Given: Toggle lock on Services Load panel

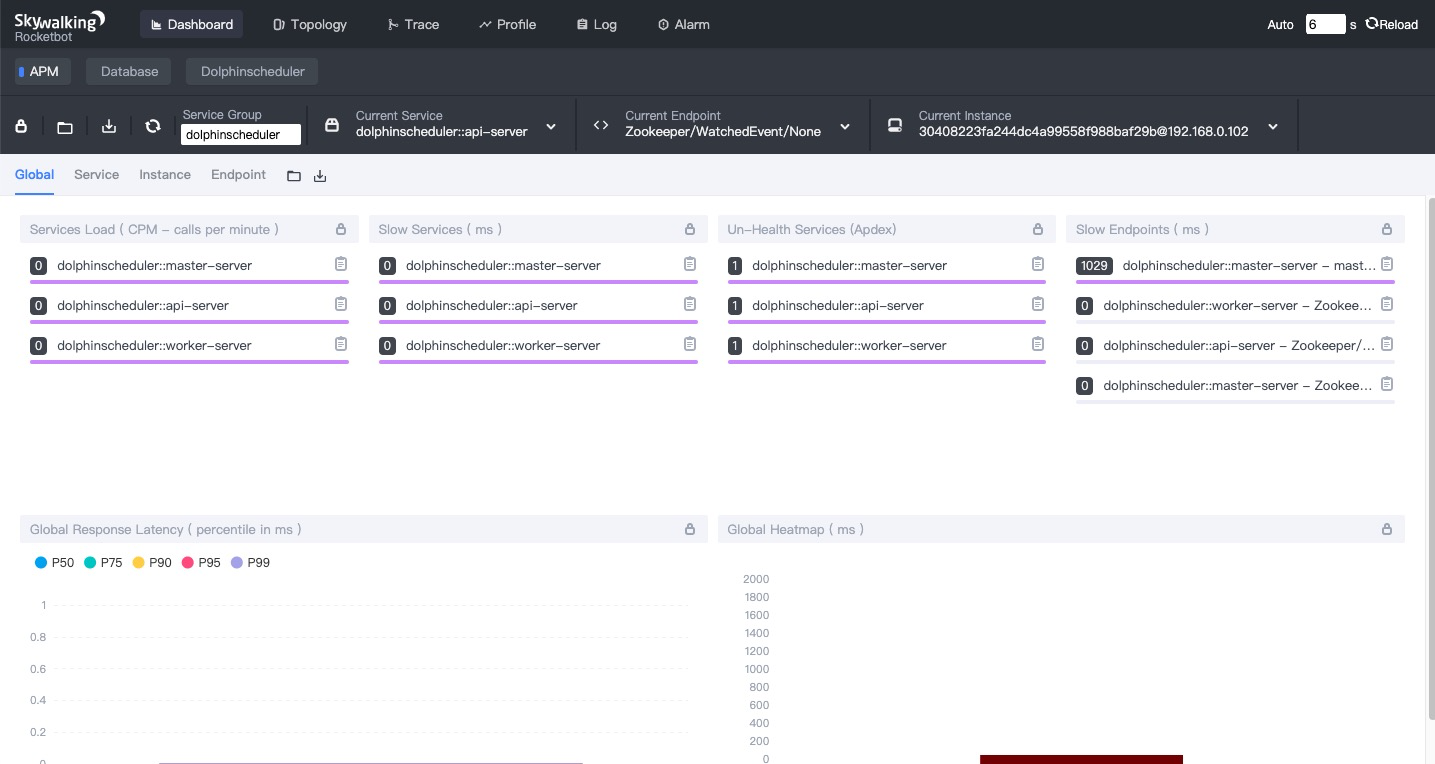Looking at the screenshot, I should 341,229.
